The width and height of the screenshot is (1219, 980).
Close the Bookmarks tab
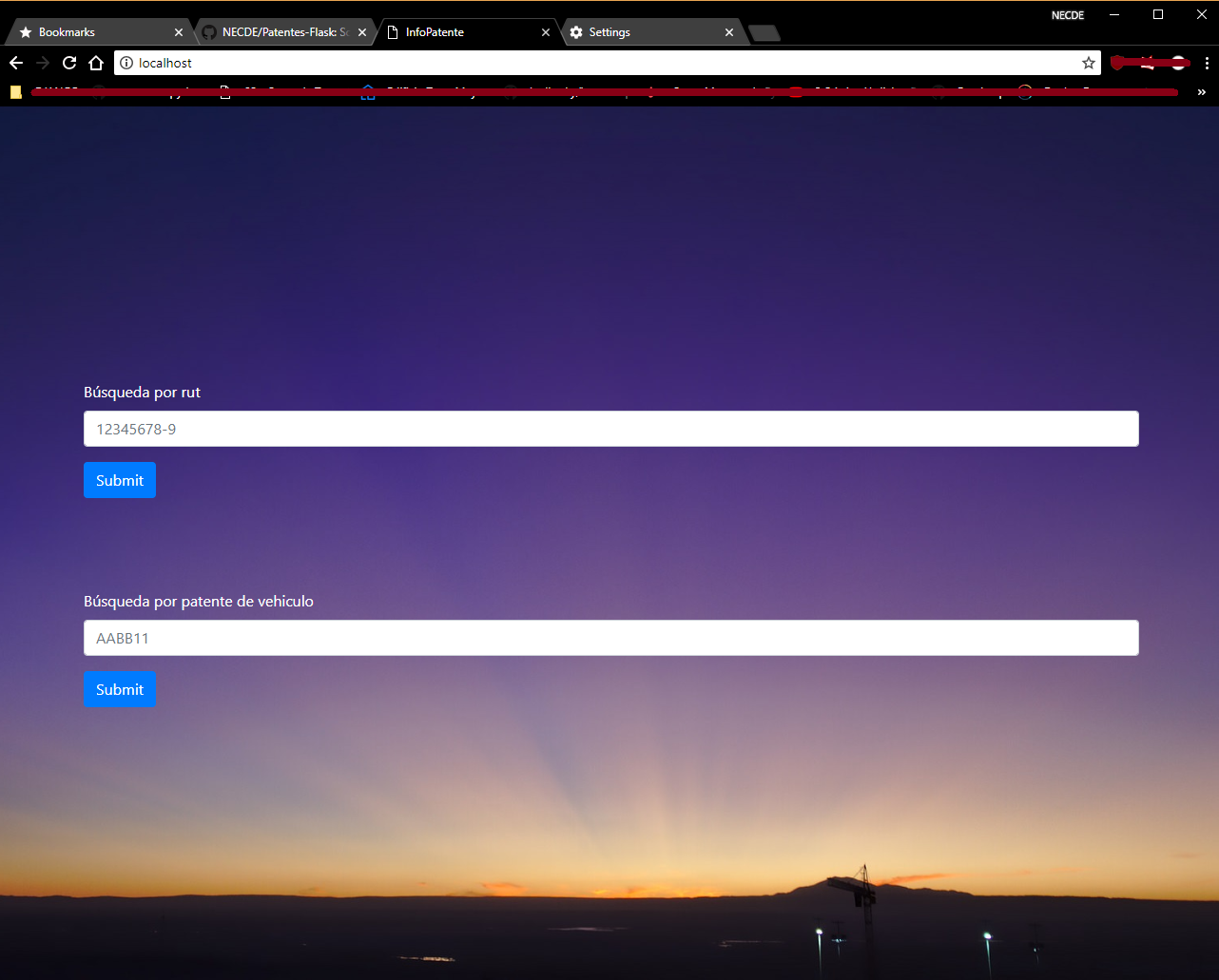tap(180, 32)
